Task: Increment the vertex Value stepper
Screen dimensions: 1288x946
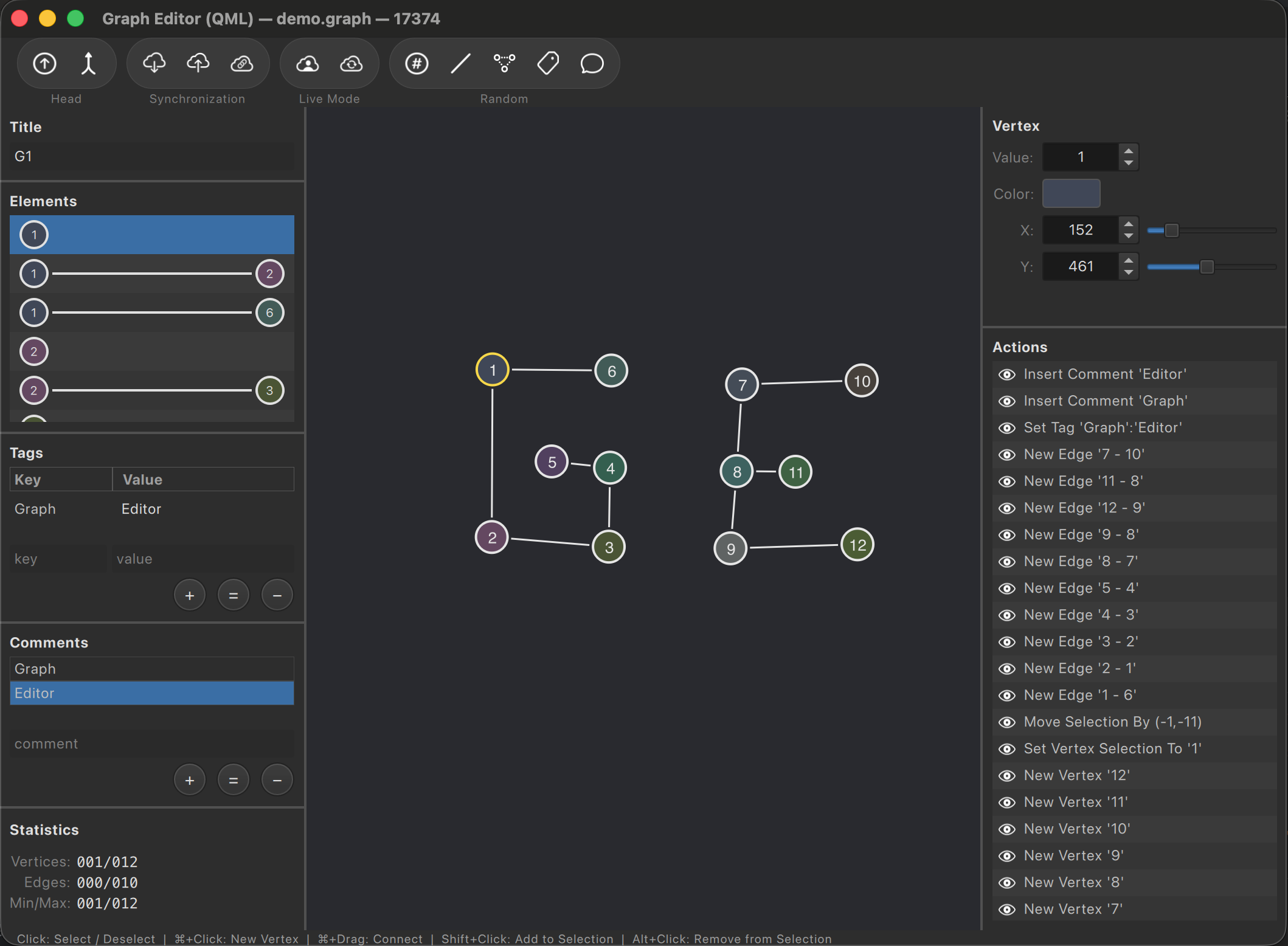Action: point(1129,151)
